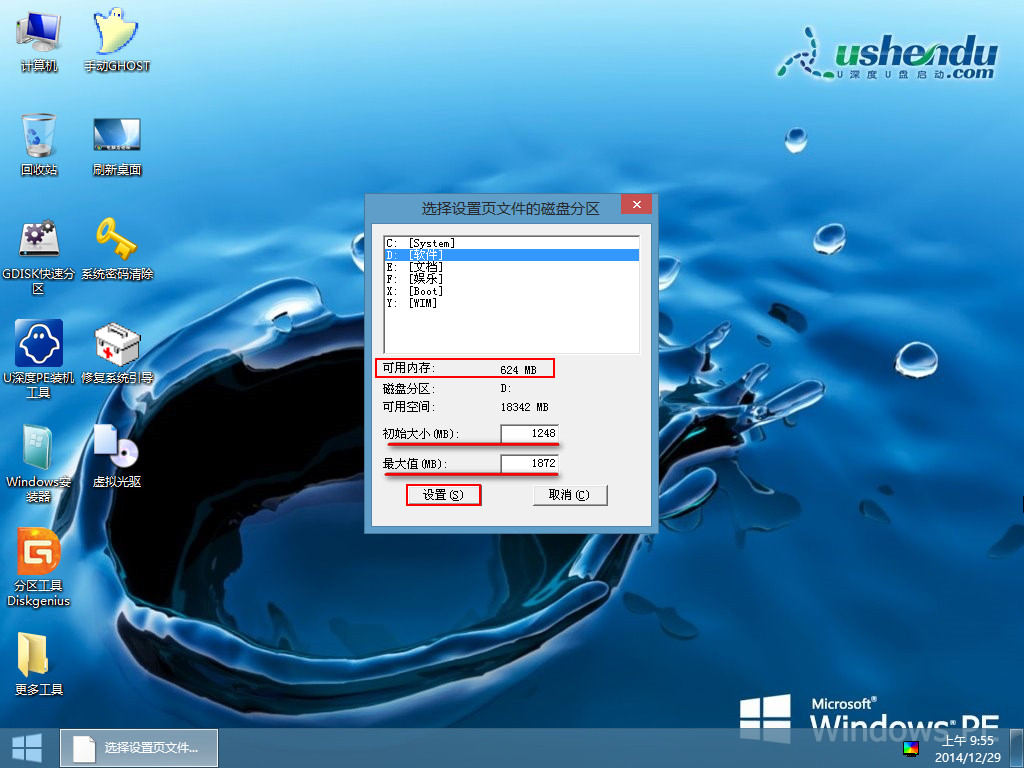
Task: Select the 选择设置页文件 taskbar window button
Action: (x=139, y=748)
